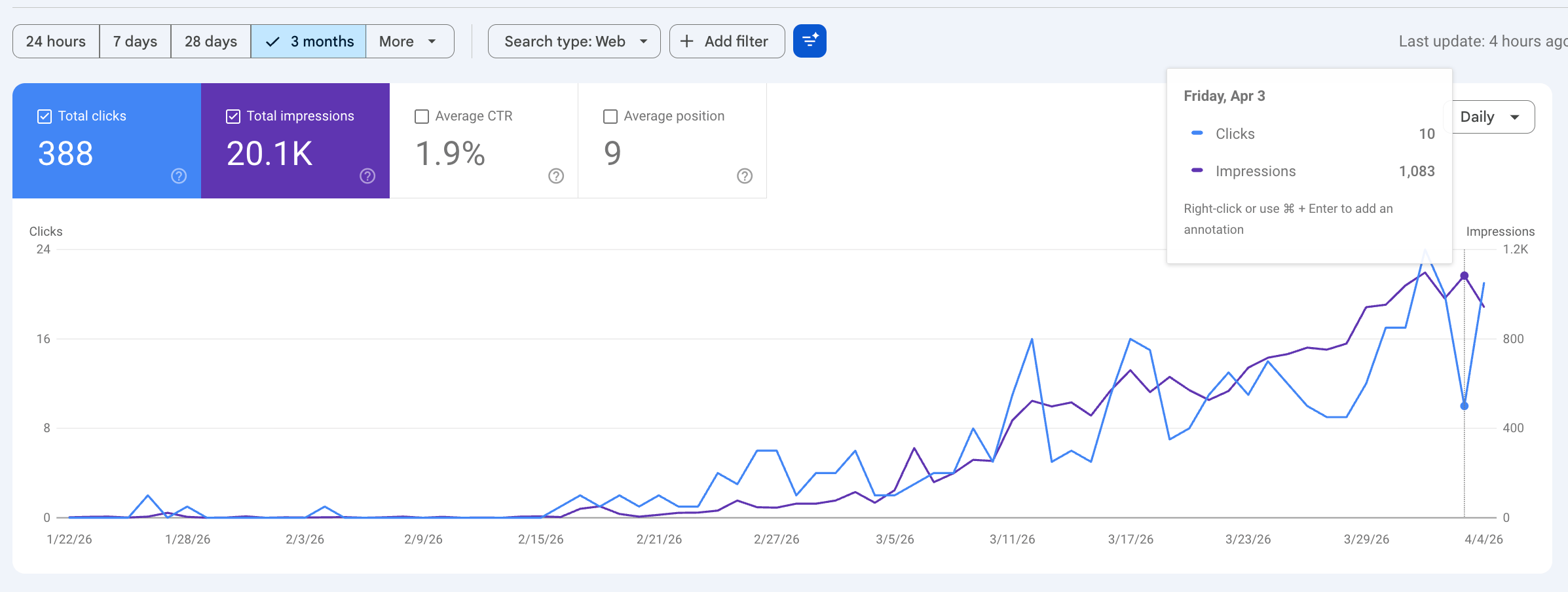The width and height of the screenshot is (1568, 592).
Task: Open the More date range dropdown
Action: tap(409, 41)
